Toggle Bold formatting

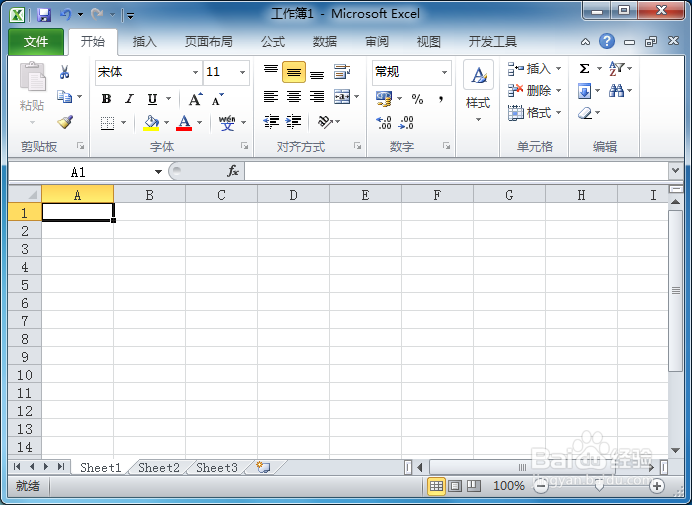point(106,99)
